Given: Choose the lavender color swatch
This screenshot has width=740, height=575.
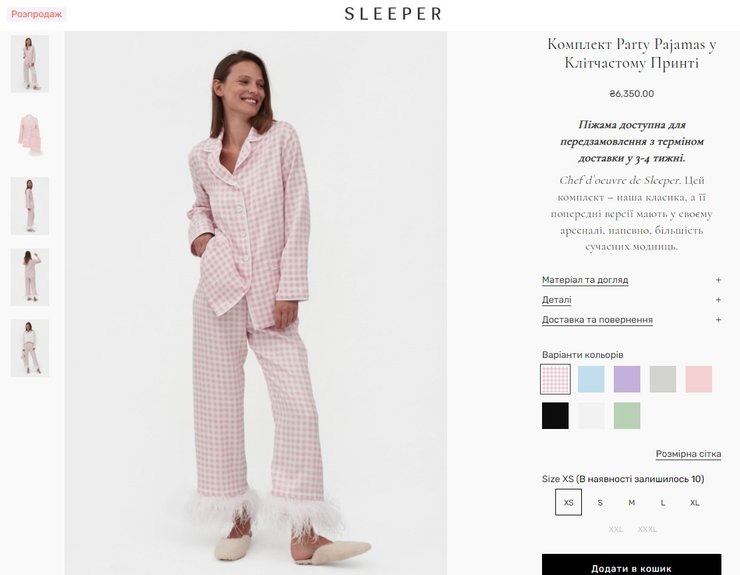Looking at the screenshot, I should tap(627, 379).
